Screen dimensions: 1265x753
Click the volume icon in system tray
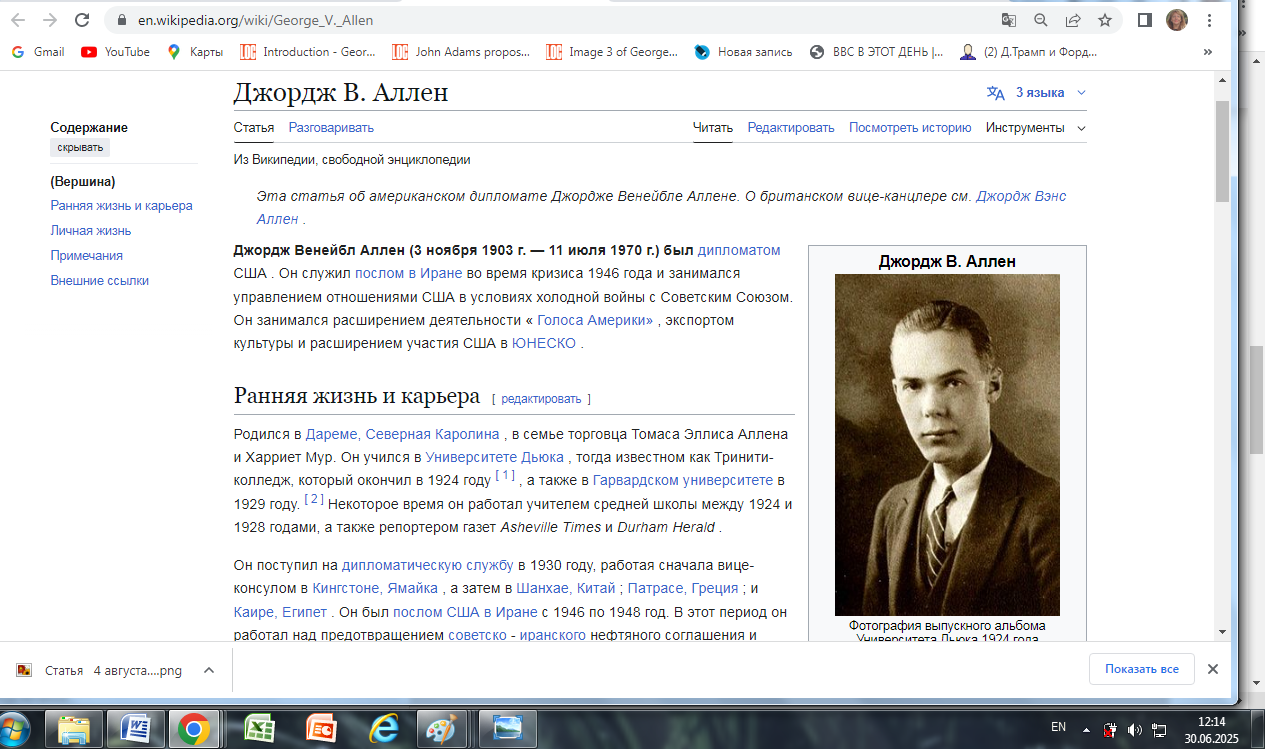pos(1134,729)
